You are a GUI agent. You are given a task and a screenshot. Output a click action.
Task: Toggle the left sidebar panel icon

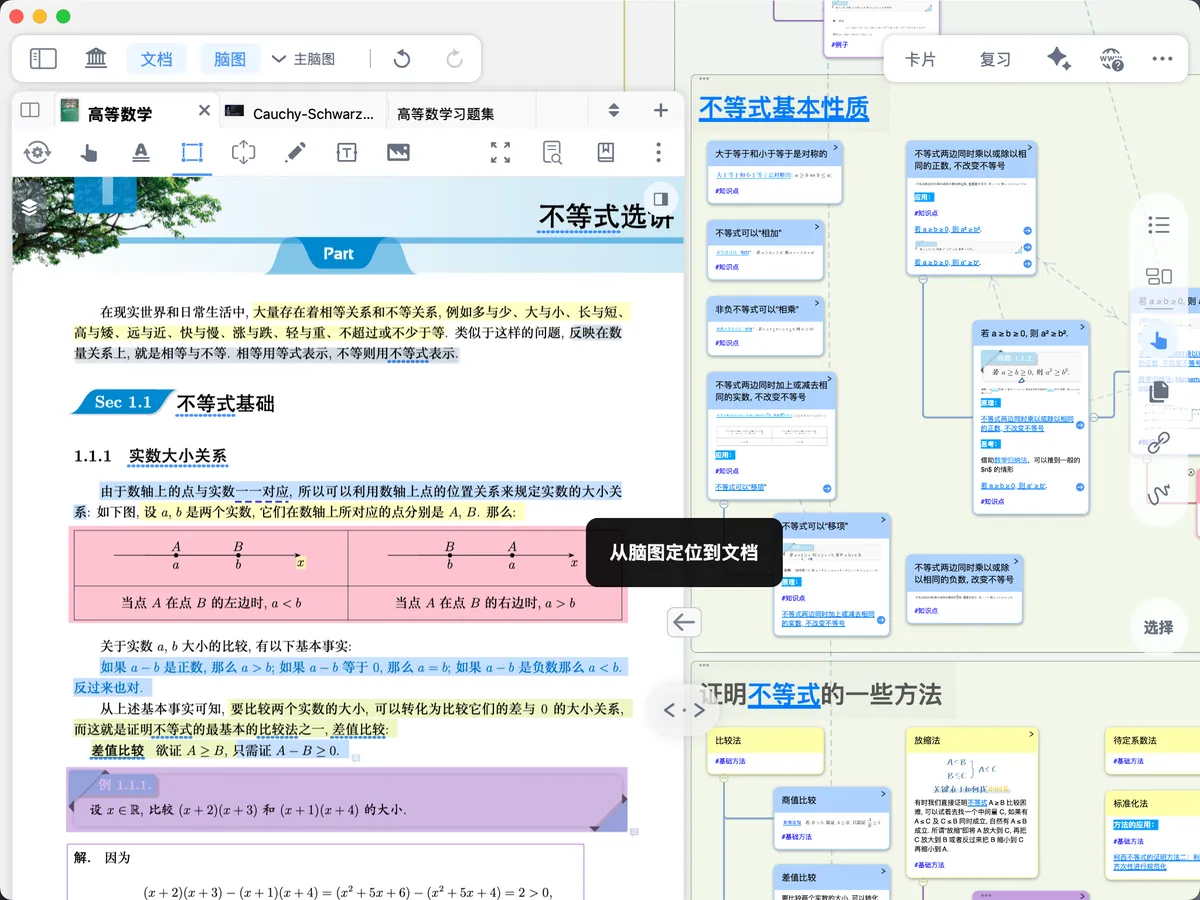point(43,59)
